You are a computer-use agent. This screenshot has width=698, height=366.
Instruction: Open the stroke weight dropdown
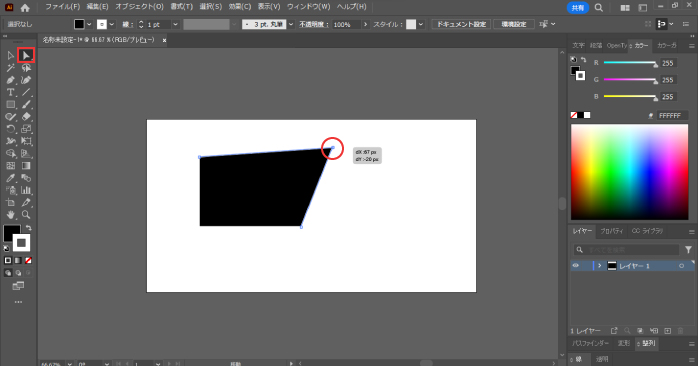point(175,24)
